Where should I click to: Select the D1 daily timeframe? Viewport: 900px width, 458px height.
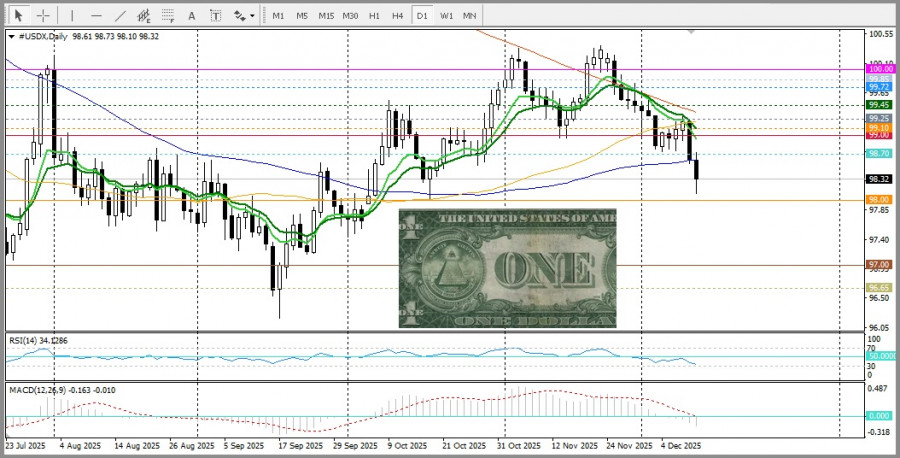tap(422, 15)
